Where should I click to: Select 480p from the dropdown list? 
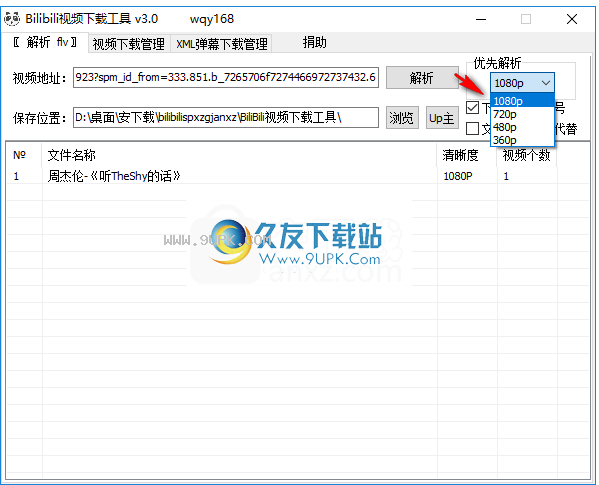pos(522,127)
